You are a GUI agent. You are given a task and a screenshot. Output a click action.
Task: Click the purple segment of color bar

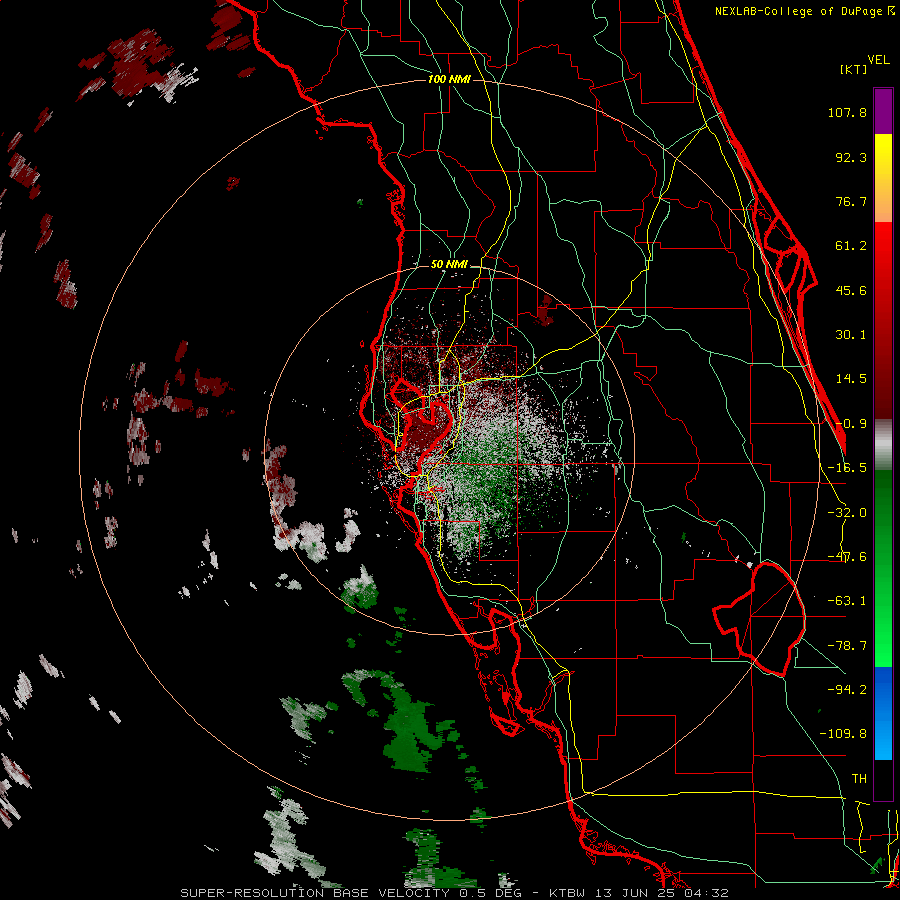pyautogui.click(x=883, y=111)
